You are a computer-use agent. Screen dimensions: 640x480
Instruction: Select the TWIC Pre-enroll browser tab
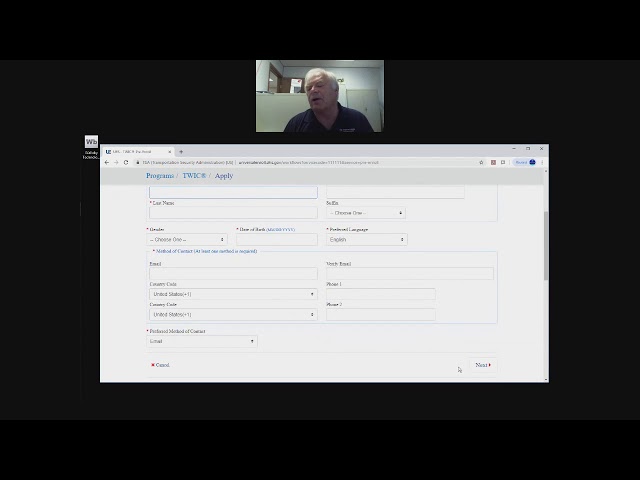pyautogui.click(x=138, y=152)
